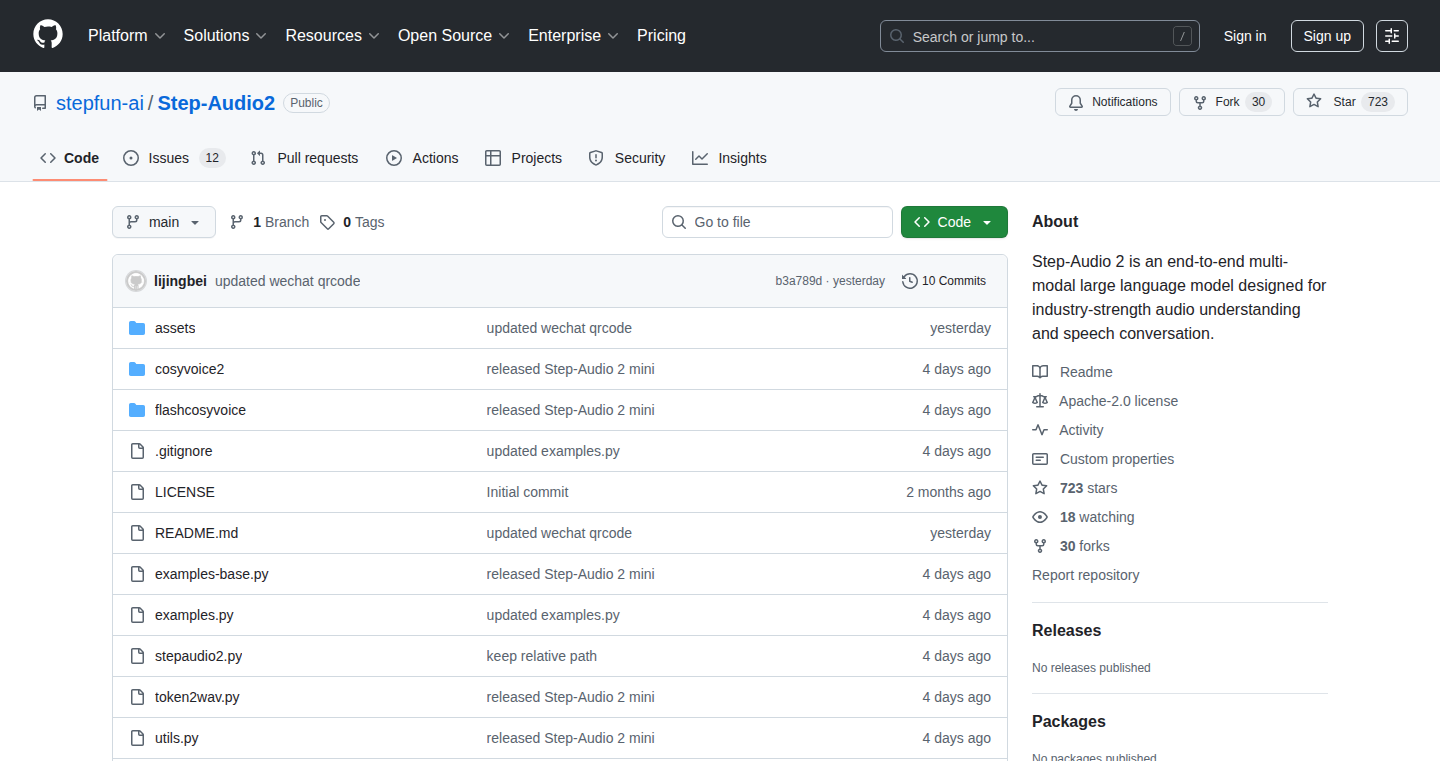Open the Step-Audio2 repository name link
This screenshot has width=1440, height=761.
pos(216,103)
